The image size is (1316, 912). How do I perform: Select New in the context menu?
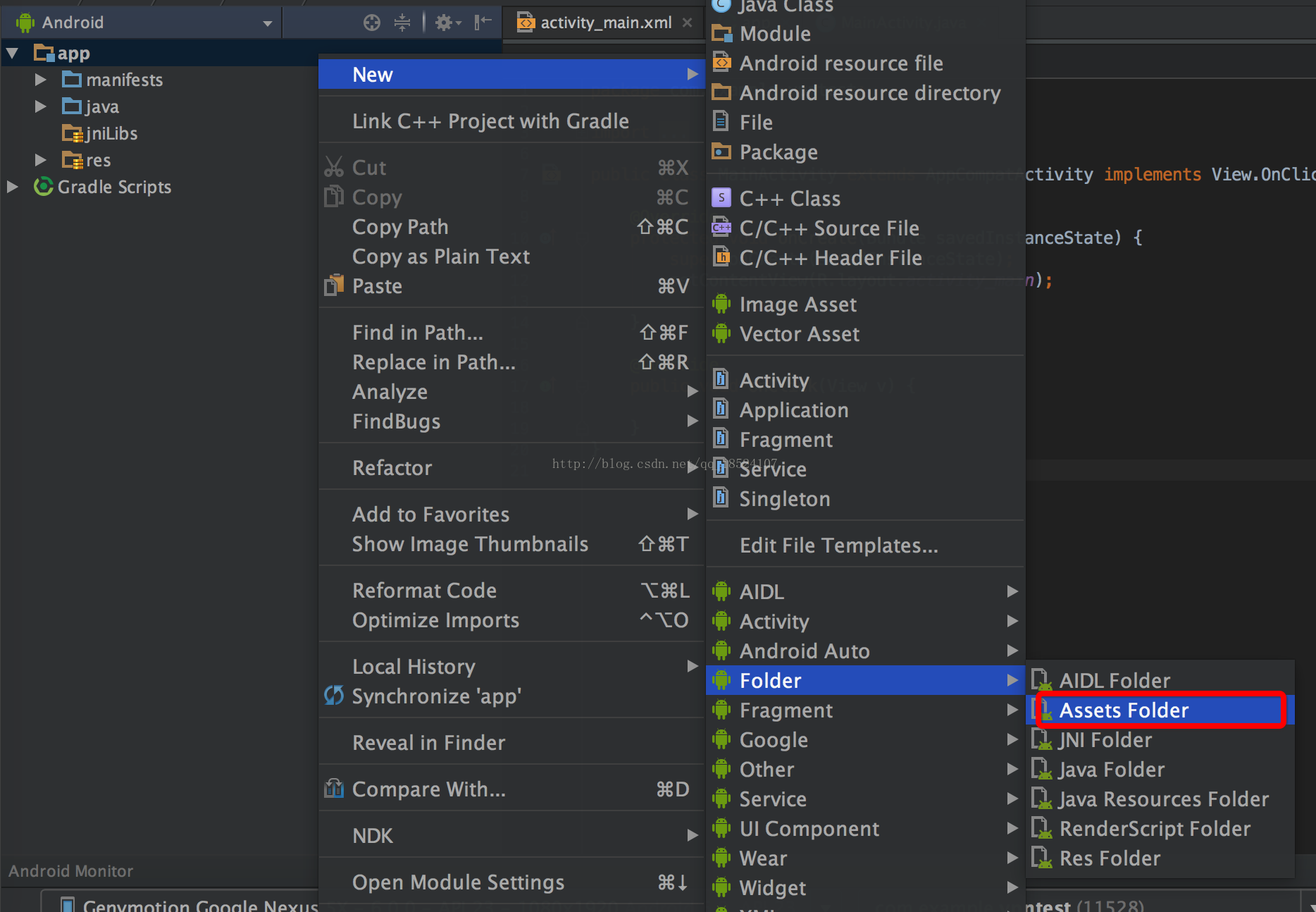[511, 74]
